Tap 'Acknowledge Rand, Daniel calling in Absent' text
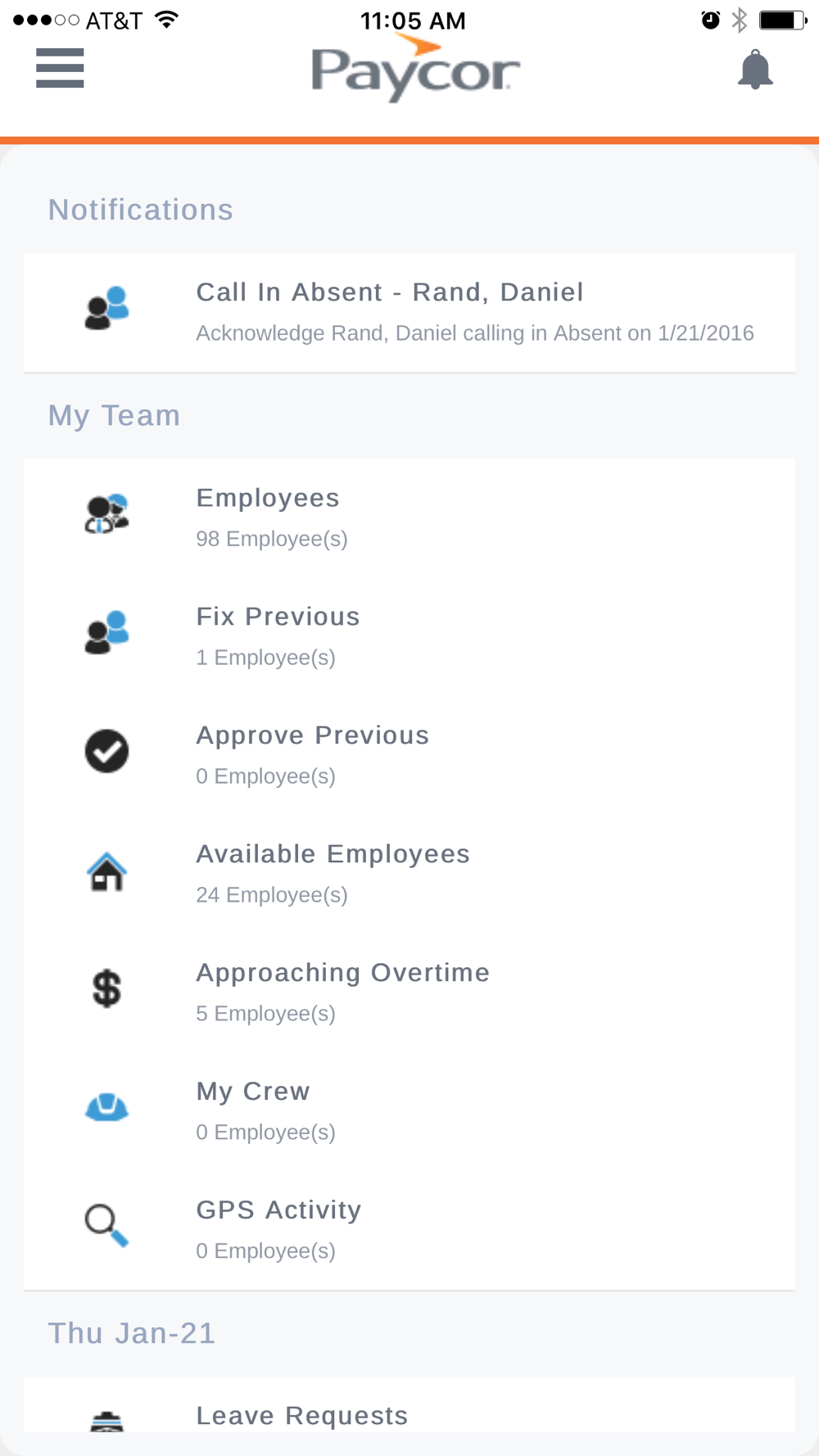 [409, 333]
